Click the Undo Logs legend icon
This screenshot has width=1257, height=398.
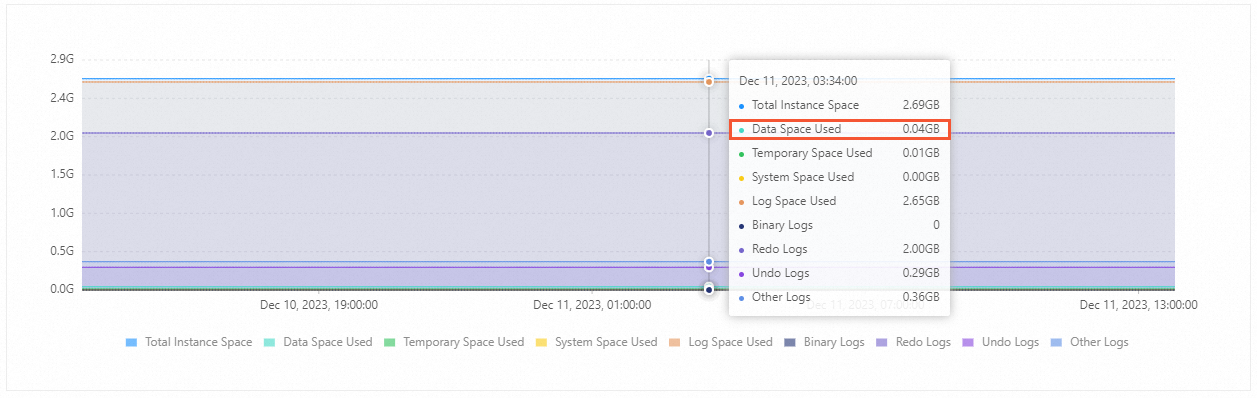pyautogui.click(x=968, y=342)
